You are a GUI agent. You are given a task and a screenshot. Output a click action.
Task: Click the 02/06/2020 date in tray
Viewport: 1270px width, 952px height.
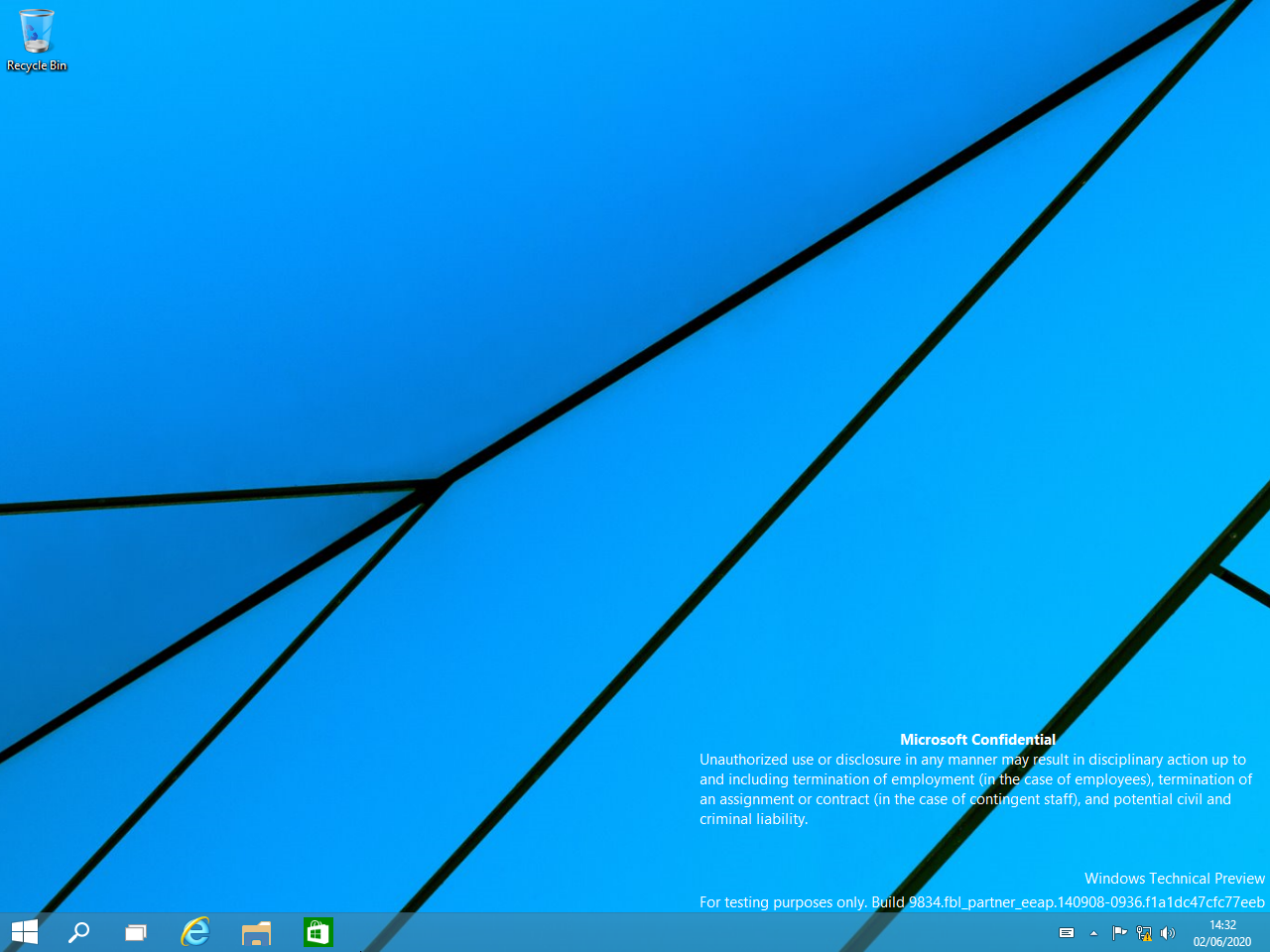[x=1222, y=942]
